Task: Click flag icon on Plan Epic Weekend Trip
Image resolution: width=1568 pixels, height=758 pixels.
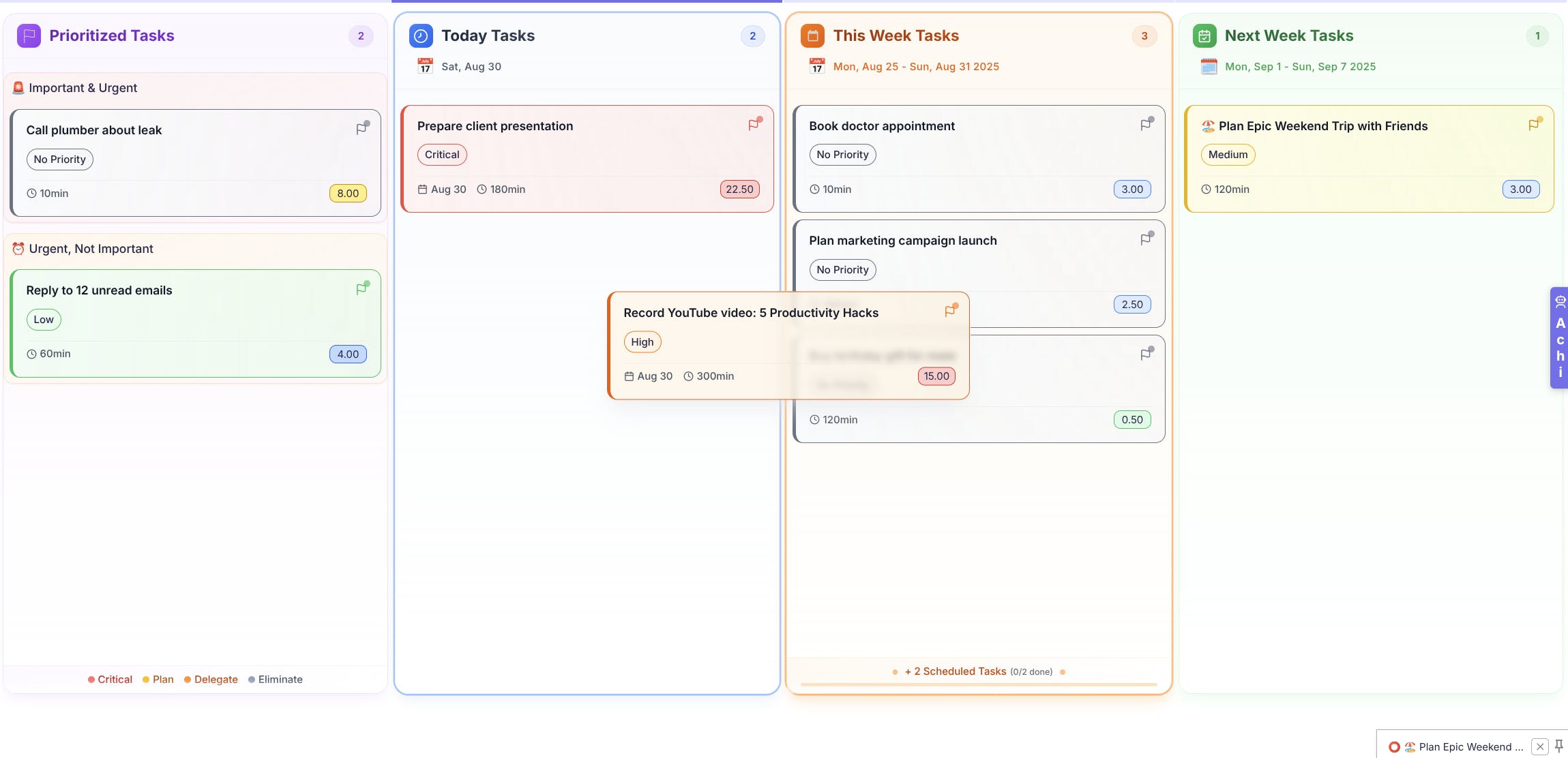Action: (1534, 125)
